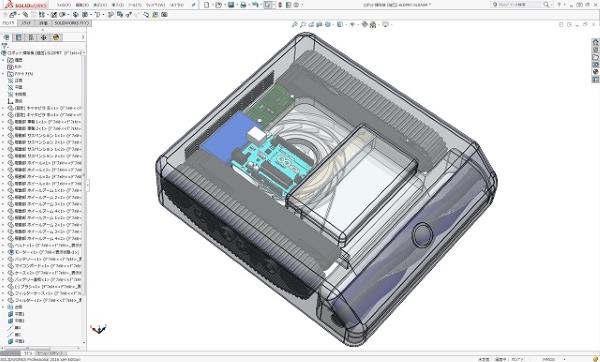
Task: Click the Zoom to Fit magnifier icon
Action: (294, 24)
